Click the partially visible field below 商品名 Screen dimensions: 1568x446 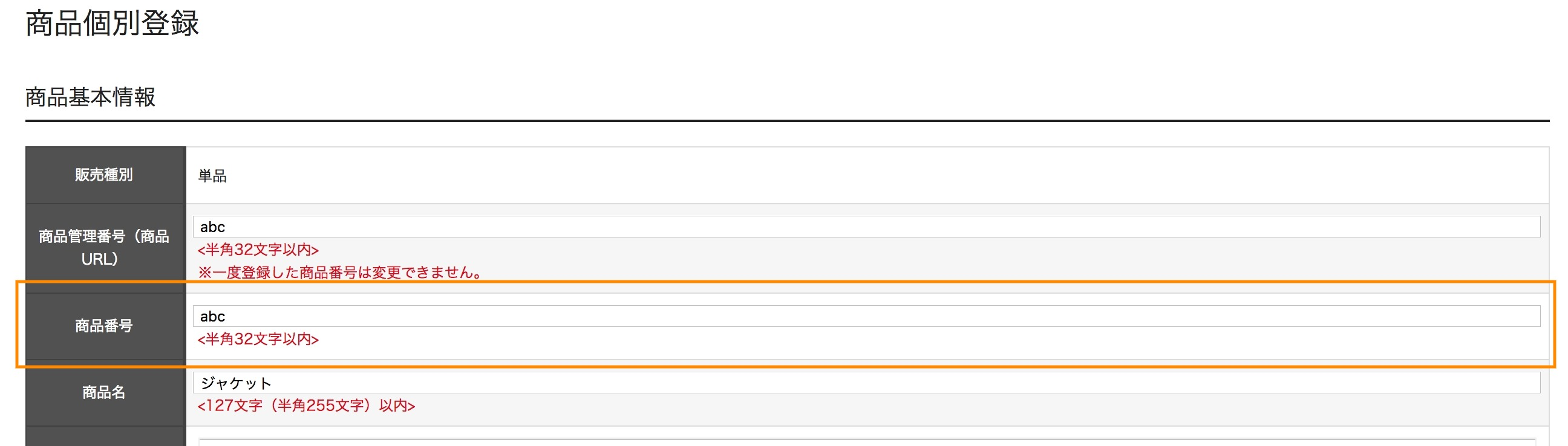866,442
